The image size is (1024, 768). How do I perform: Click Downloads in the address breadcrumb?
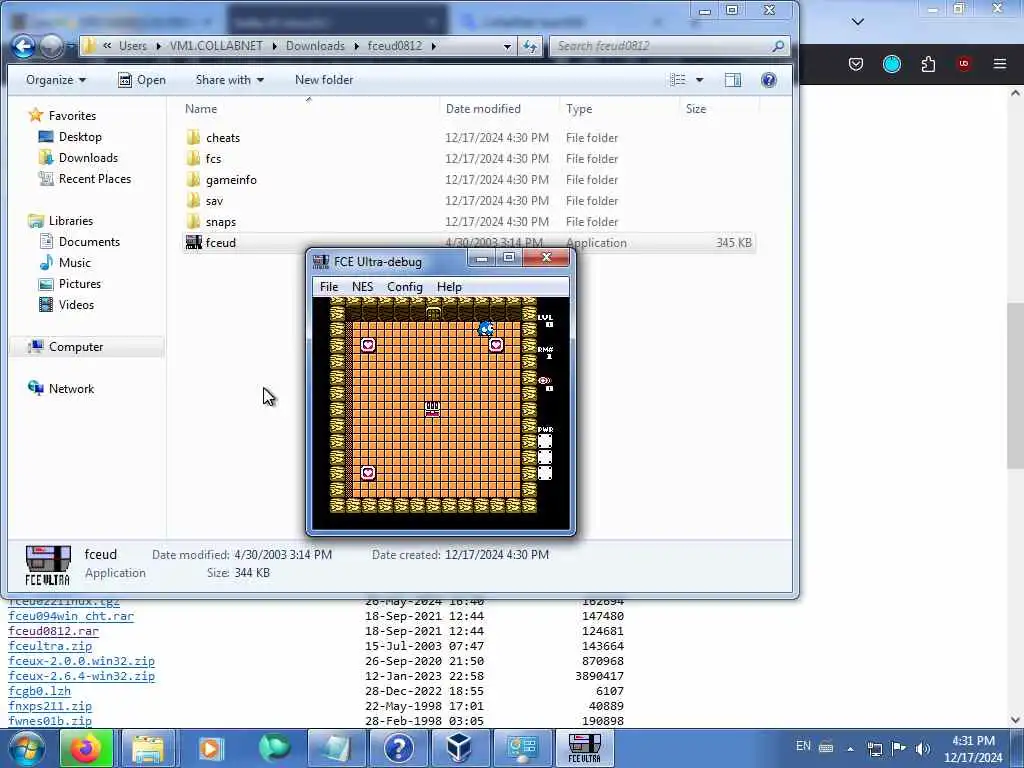315,46
